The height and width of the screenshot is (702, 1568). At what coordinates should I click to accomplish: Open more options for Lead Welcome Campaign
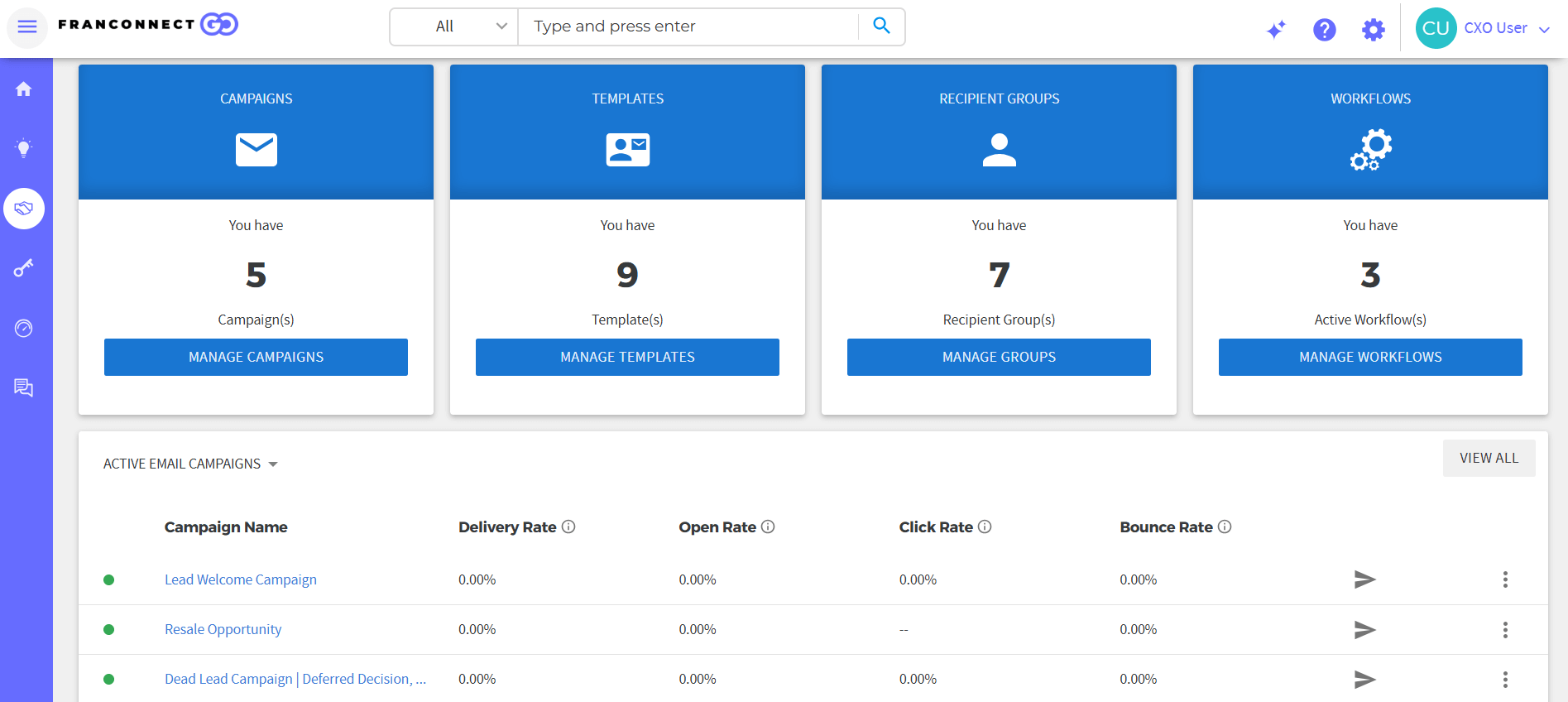[1505, 579]
